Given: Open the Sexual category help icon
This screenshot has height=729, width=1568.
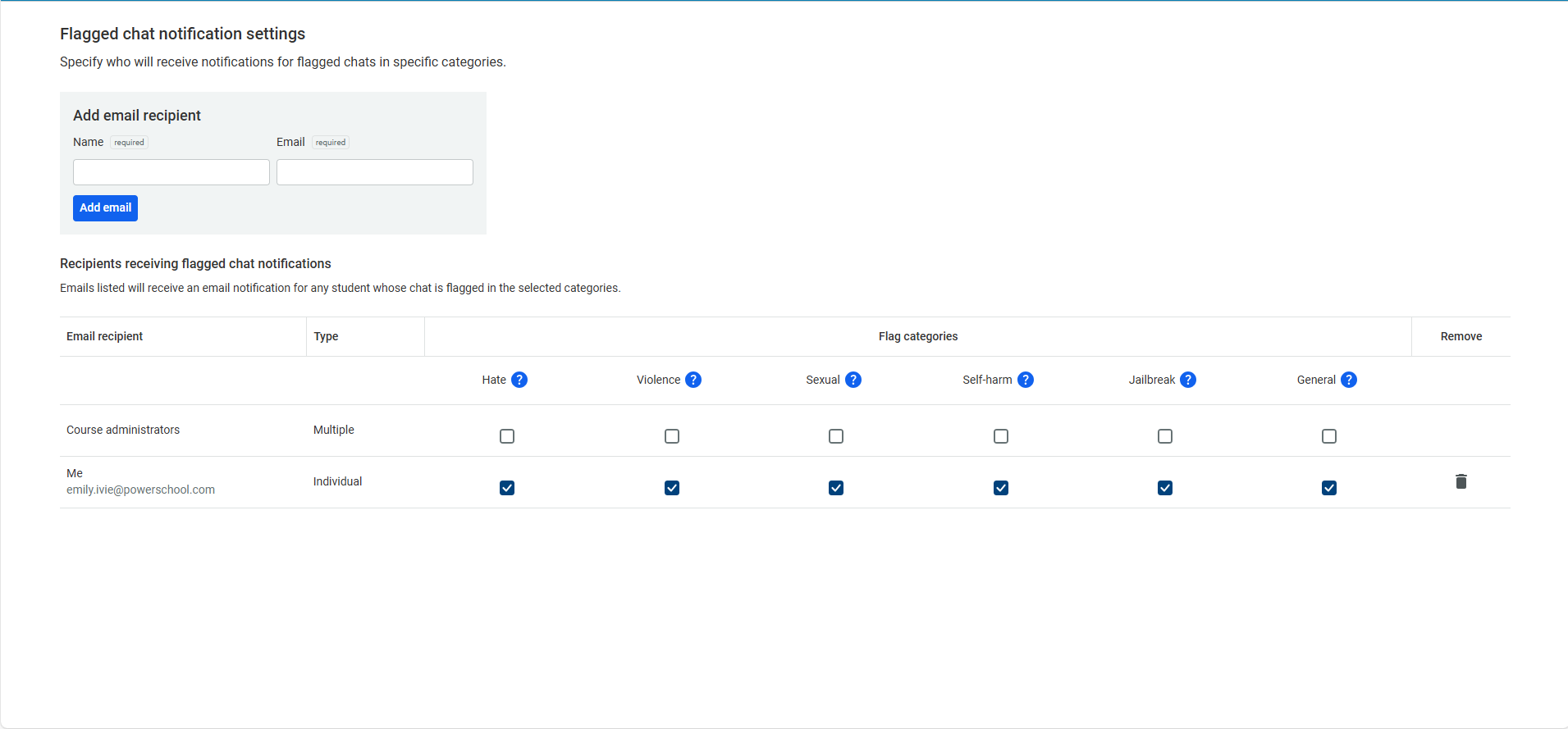Looking at the screenshot, I should coord(853,380).
